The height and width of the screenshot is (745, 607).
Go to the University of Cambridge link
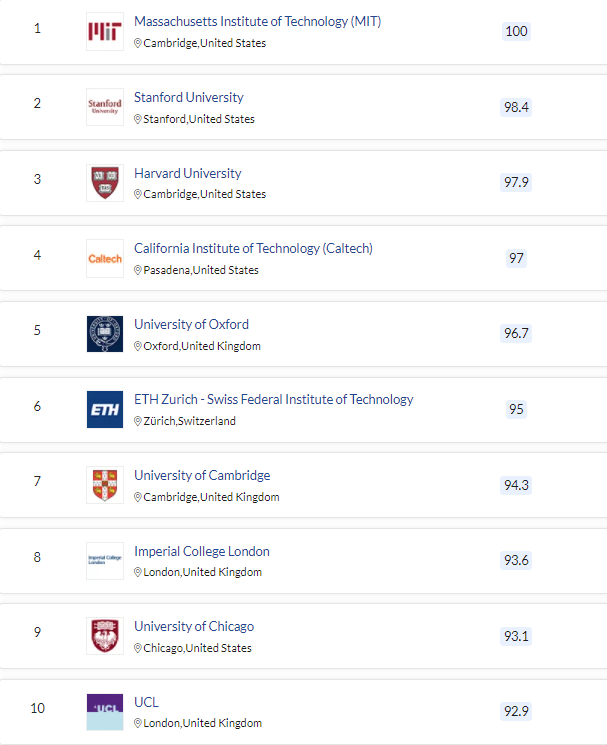coord(202,476)
